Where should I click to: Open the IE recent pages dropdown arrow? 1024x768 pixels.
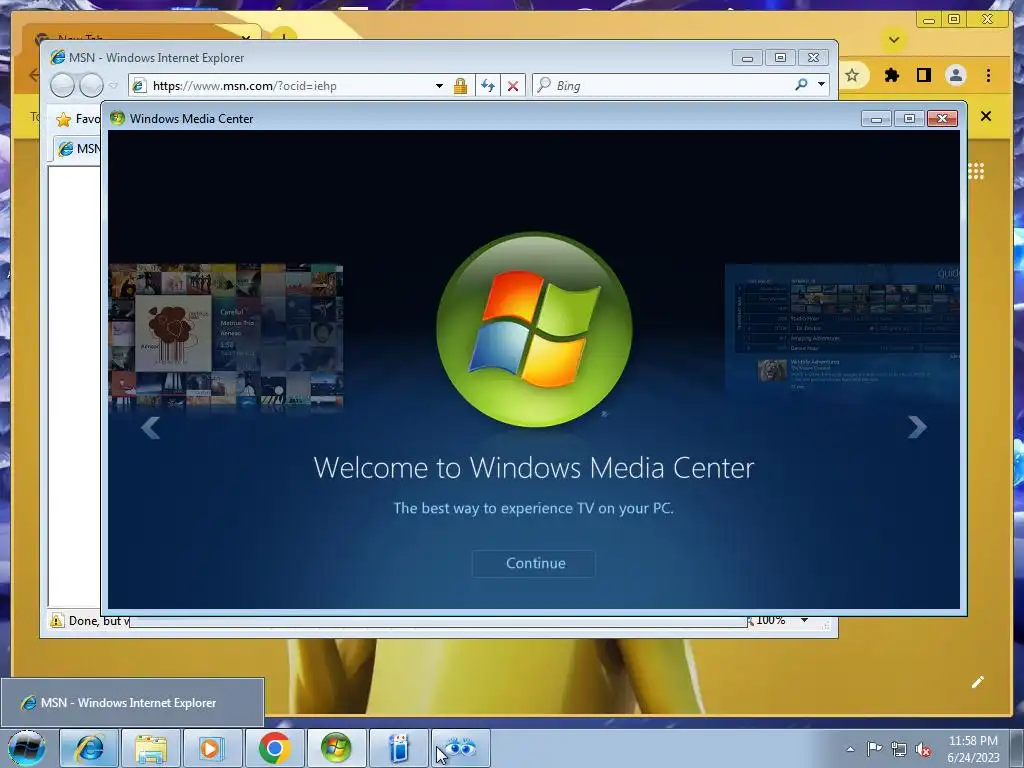[x=114, y=86]
